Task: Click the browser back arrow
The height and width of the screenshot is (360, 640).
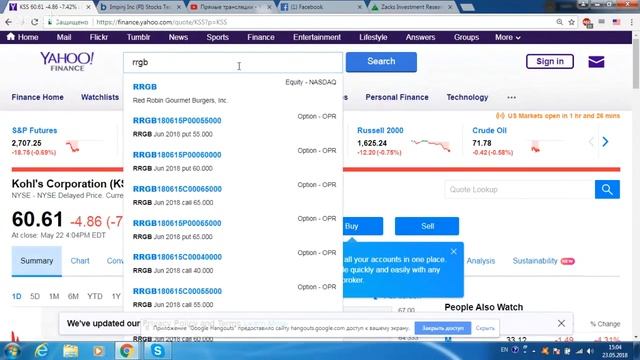Action: [x=9, y=22]
